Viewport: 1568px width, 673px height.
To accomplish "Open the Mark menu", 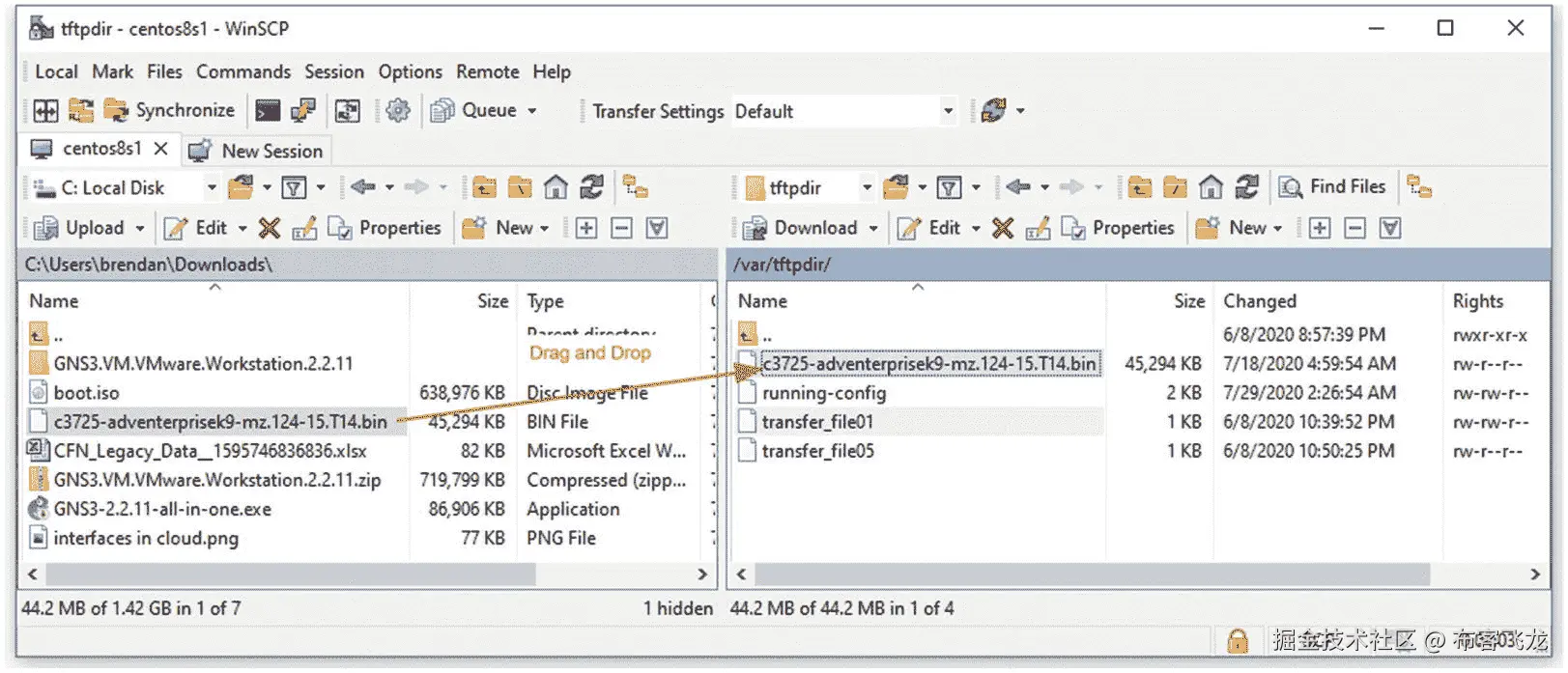I will (112, 71).
